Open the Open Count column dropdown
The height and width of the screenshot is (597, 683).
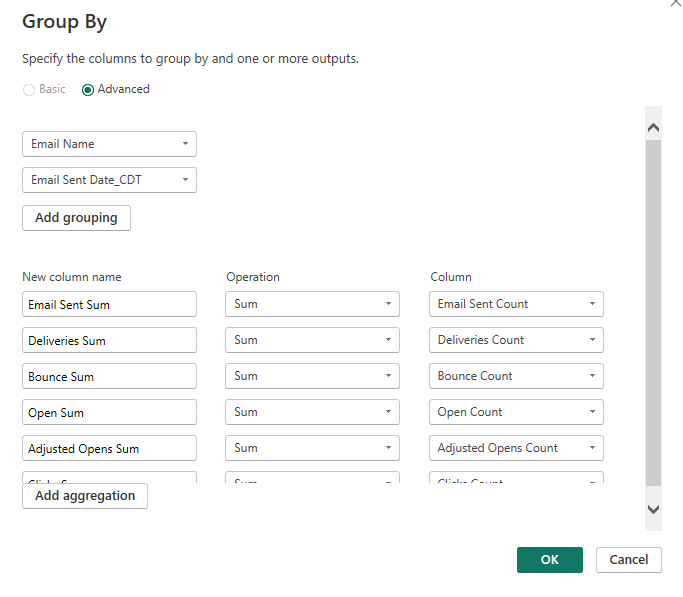click(x=516, y=412)
